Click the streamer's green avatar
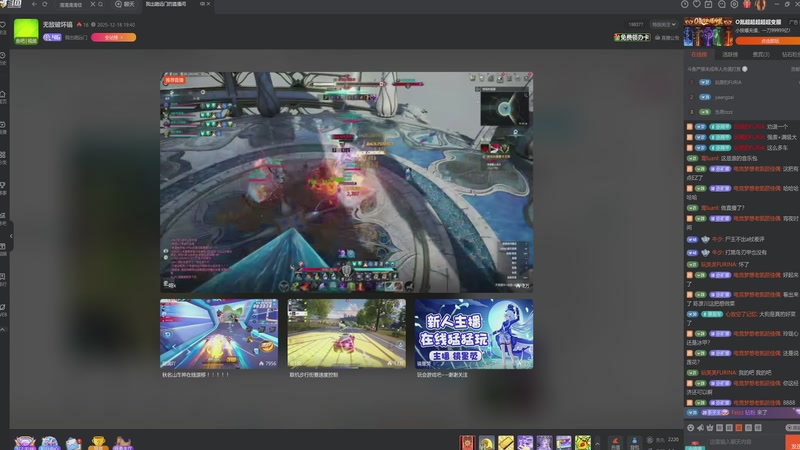 (x=26, y=32)
